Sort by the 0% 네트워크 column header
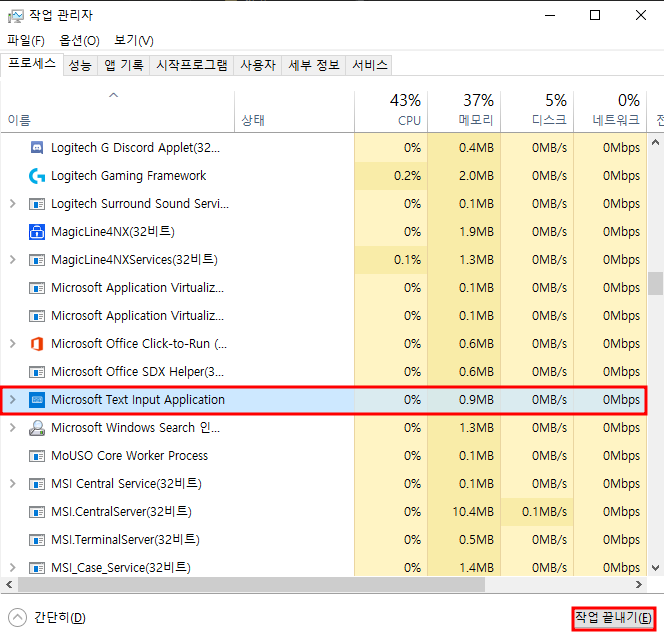The width and height of the screenshot is (664, 642). 610,111
